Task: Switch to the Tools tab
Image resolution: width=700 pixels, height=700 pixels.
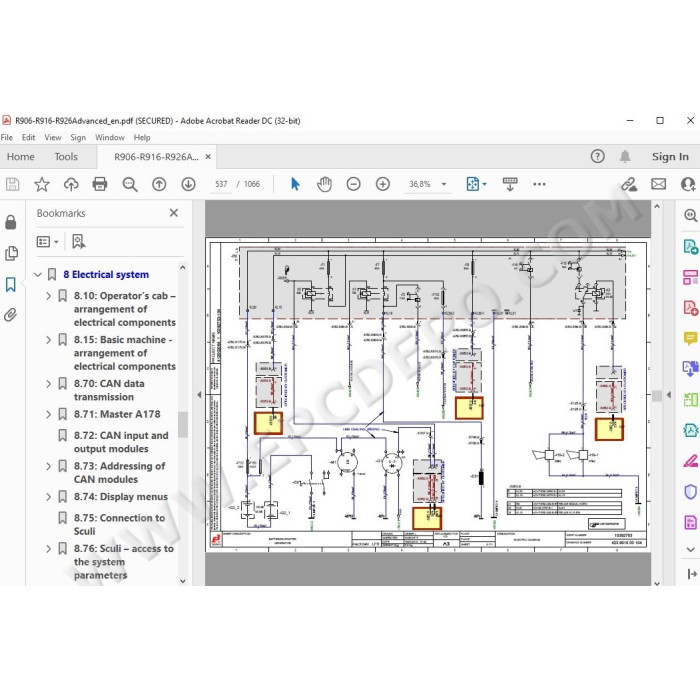Action: point(66,157)
